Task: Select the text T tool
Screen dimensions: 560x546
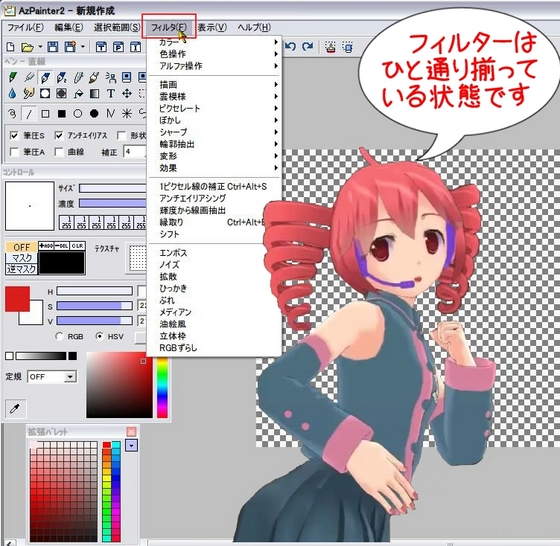Action: click(x=111, y=94)
